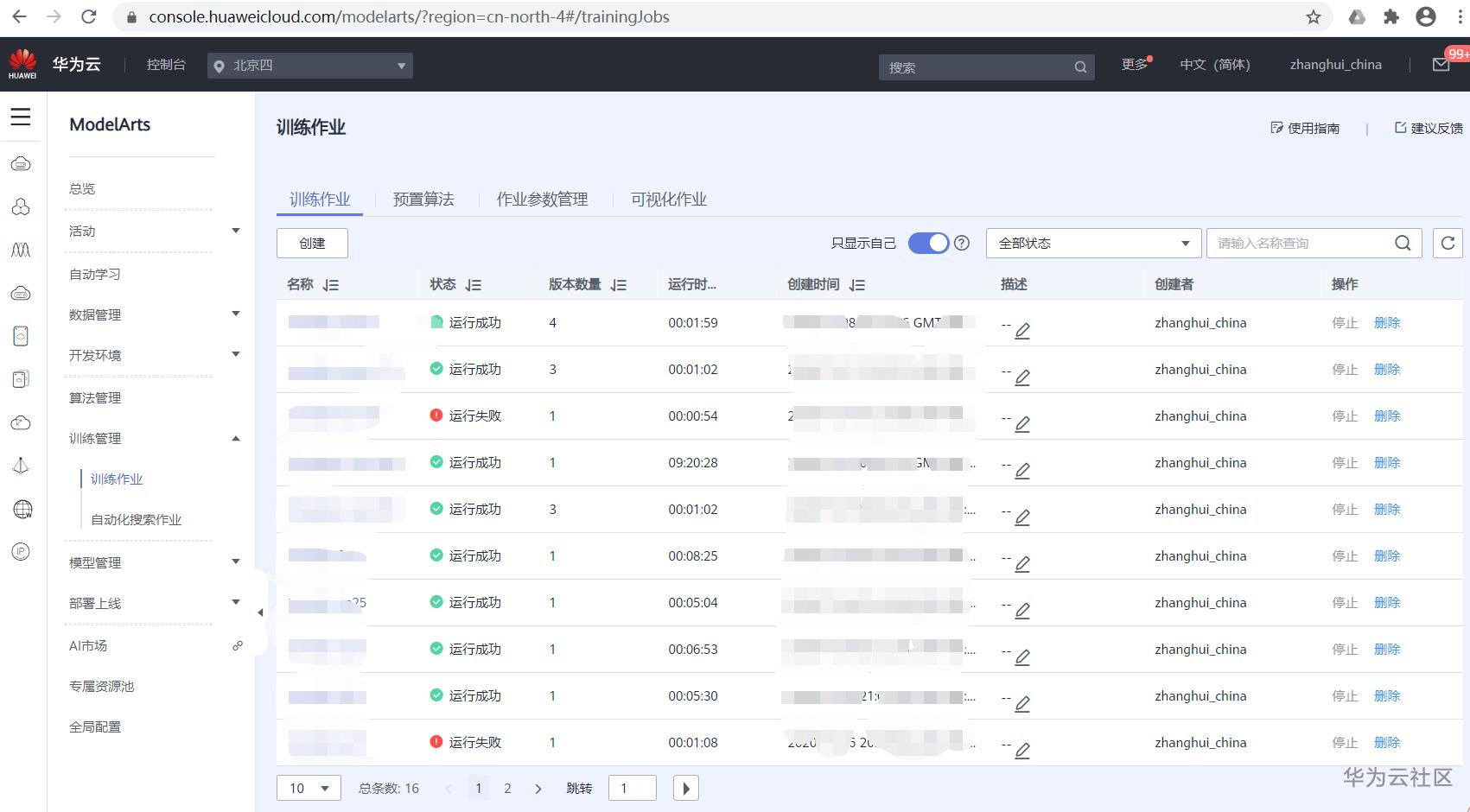
Task: Show help for 只显示自己 question mark
Action: (x=962, y=243)
